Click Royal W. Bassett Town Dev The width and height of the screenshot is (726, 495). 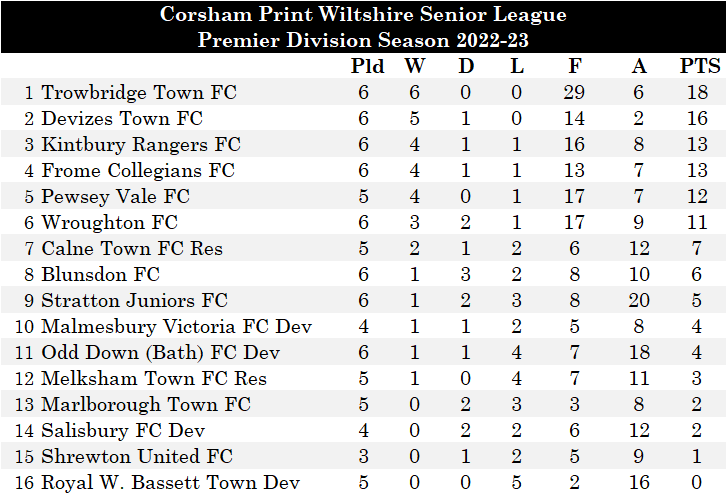(x=170, y=483)
